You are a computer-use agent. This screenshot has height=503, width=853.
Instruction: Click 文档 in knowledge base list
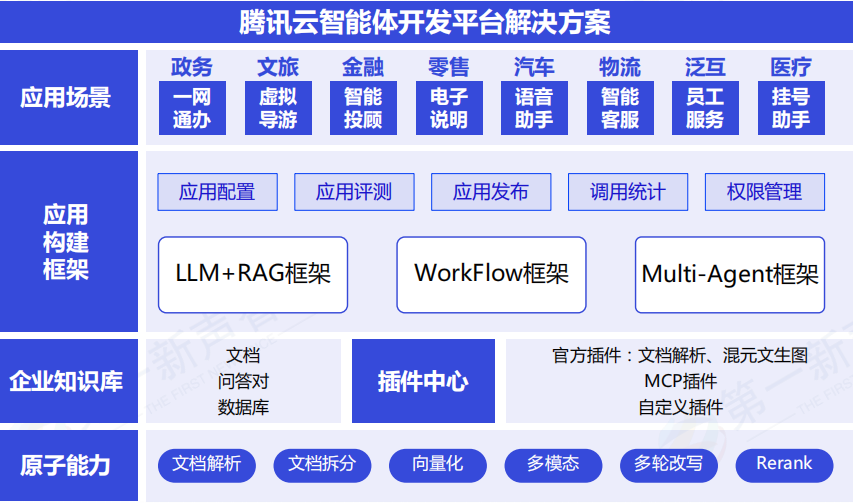(243, 355)
